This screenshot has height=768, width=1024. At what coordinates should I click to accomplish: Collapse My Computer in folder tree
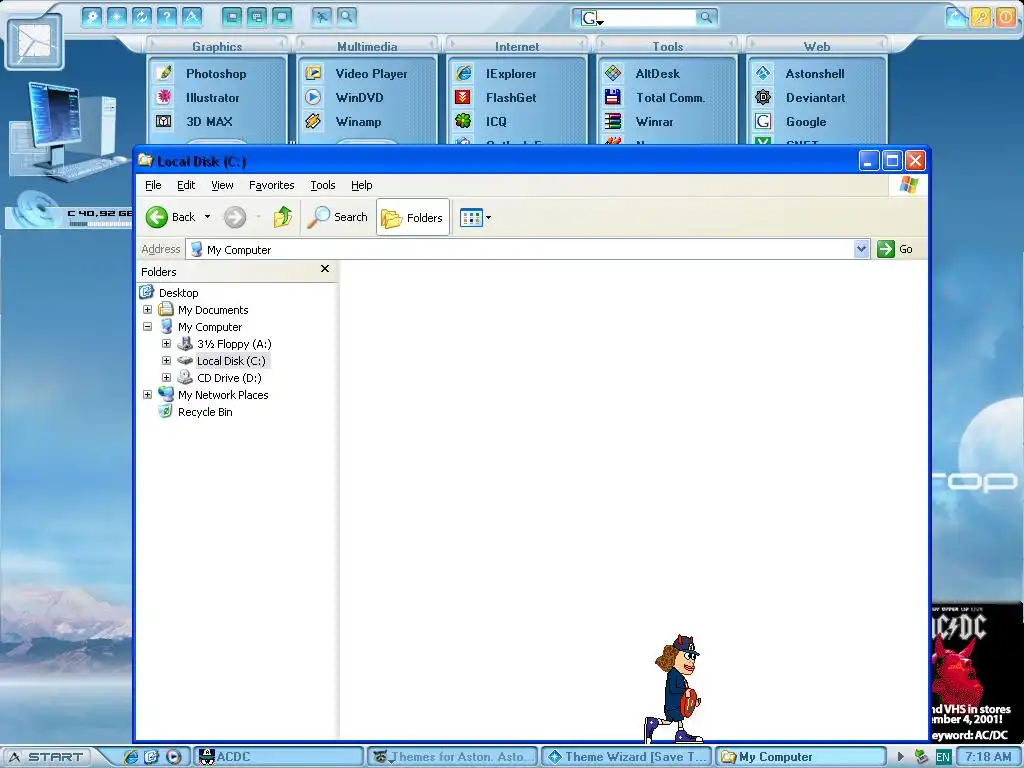[x=148, y=327]
